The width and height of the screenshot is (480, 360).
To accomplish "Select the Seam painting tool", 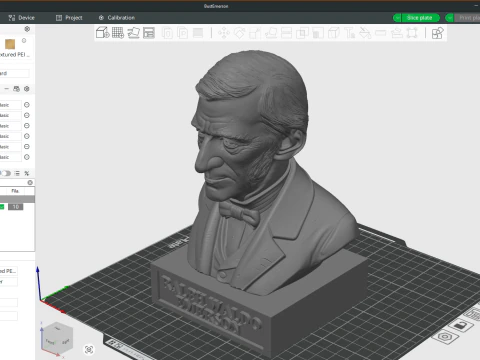I will click(x=334, y=33).
